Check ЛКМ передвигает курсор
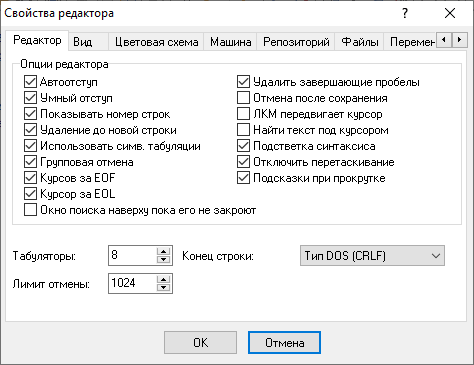Screen dimensions: 474x365 point(243,114)
